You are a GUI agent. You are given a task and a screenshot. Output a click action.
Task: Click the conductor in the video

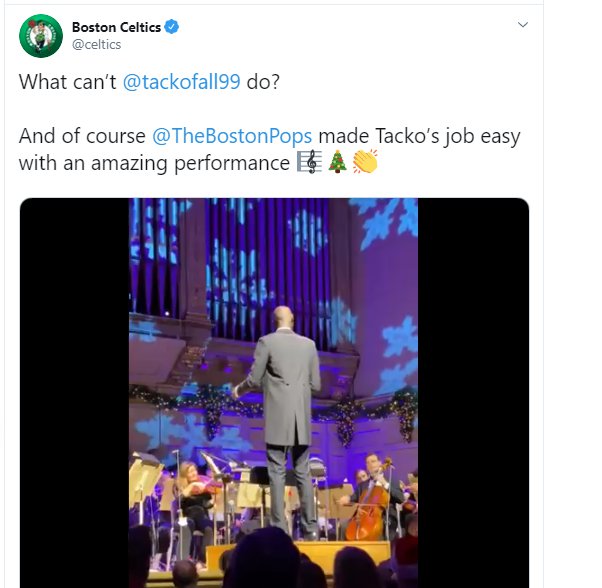click(284, 390)
